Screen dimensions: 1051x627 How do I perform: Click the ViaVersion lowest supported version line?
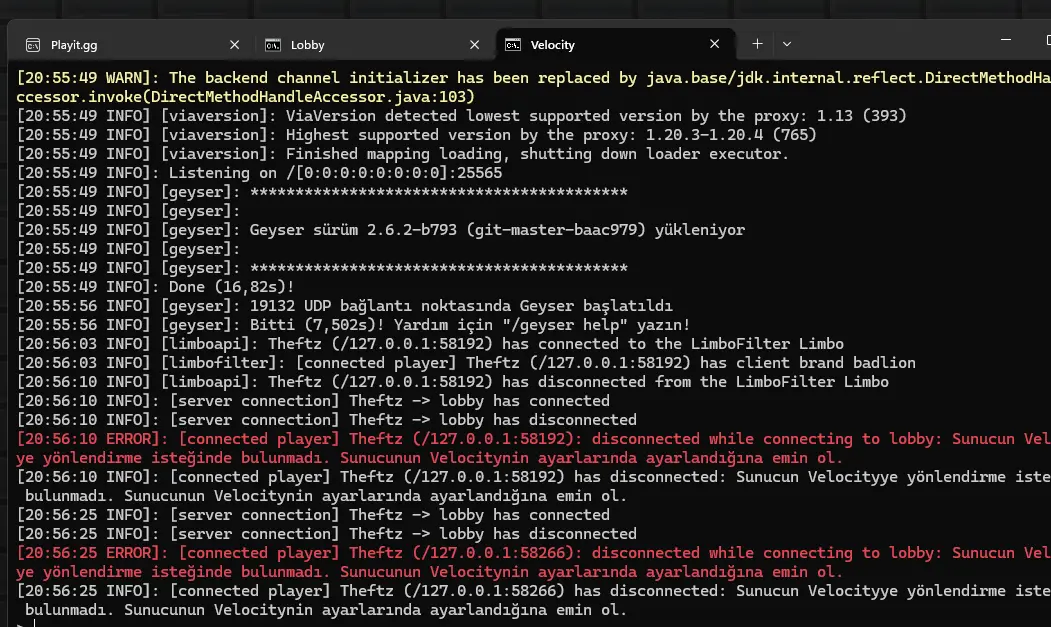[461, 116]
